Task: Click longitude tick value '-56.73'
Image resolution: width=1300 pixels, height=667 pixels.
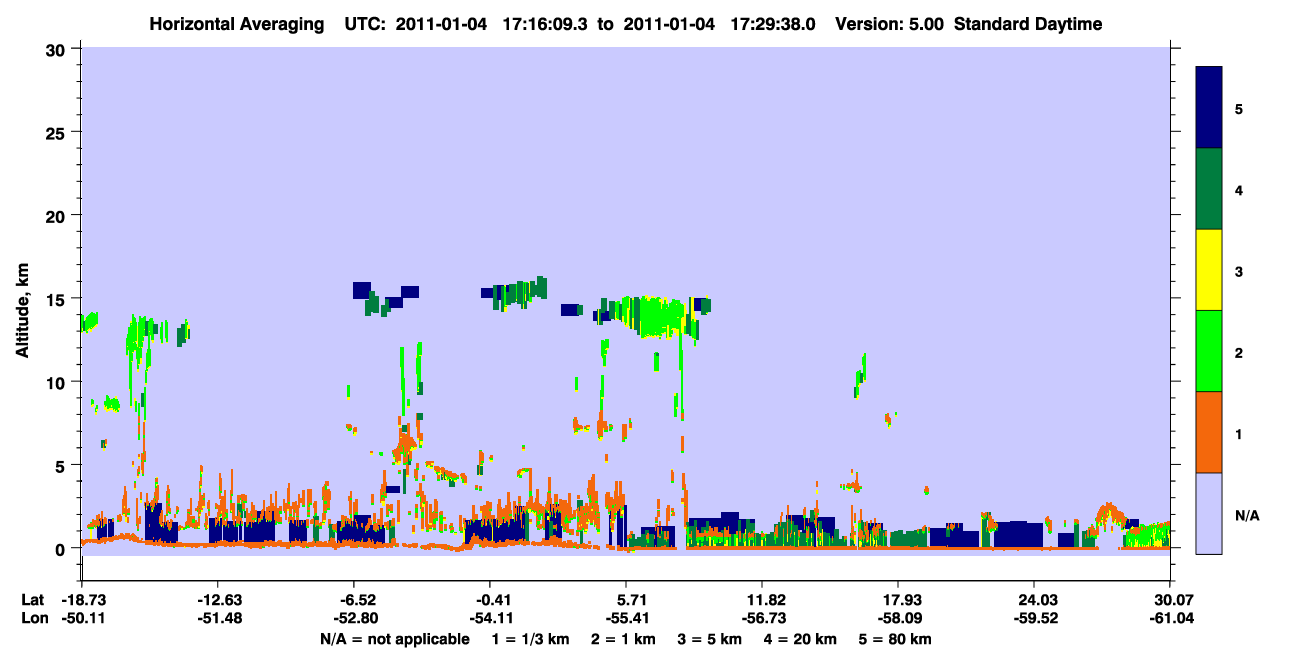Action: [762, 618]
